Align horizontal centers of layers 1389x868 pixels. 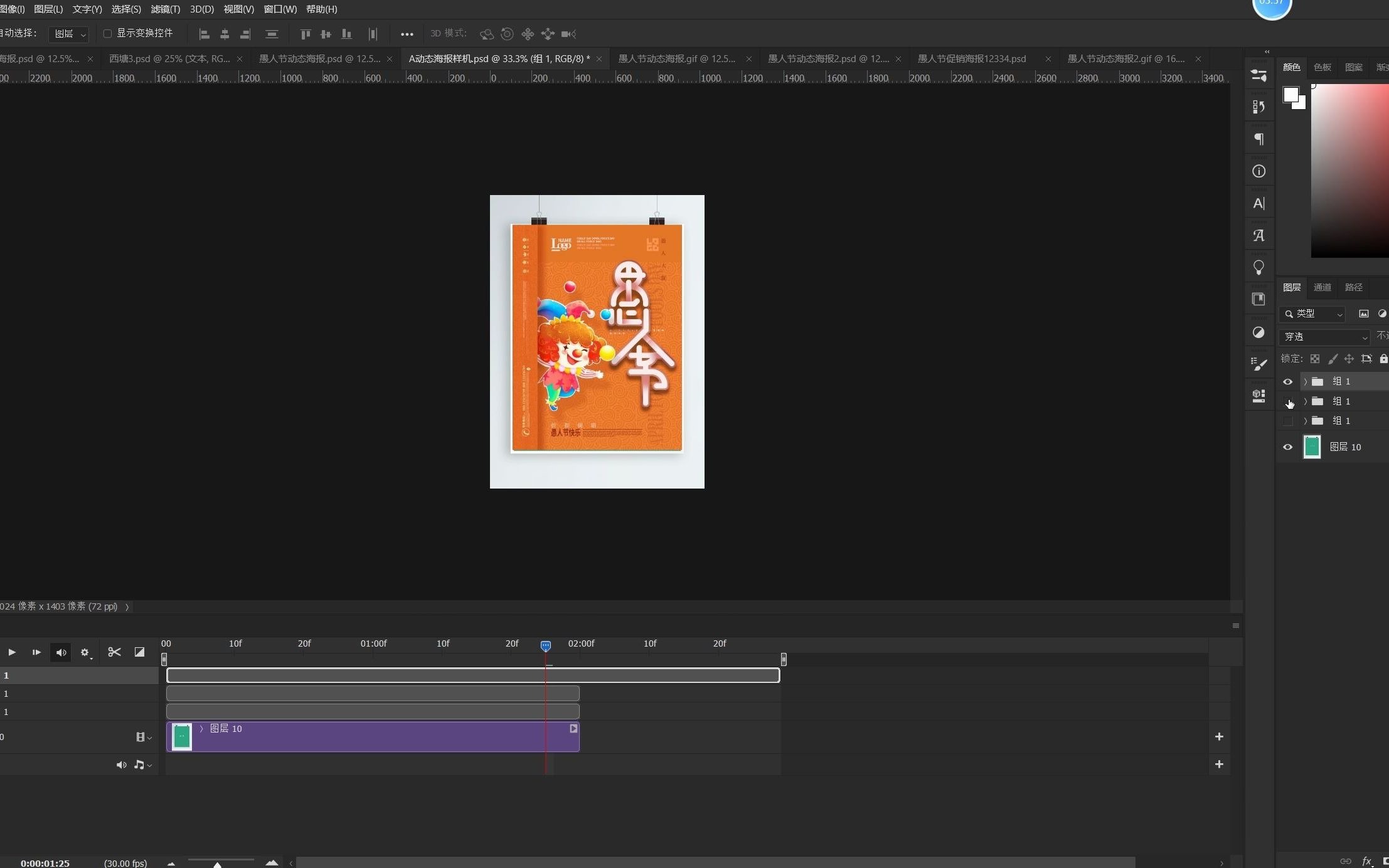[225, 34]
